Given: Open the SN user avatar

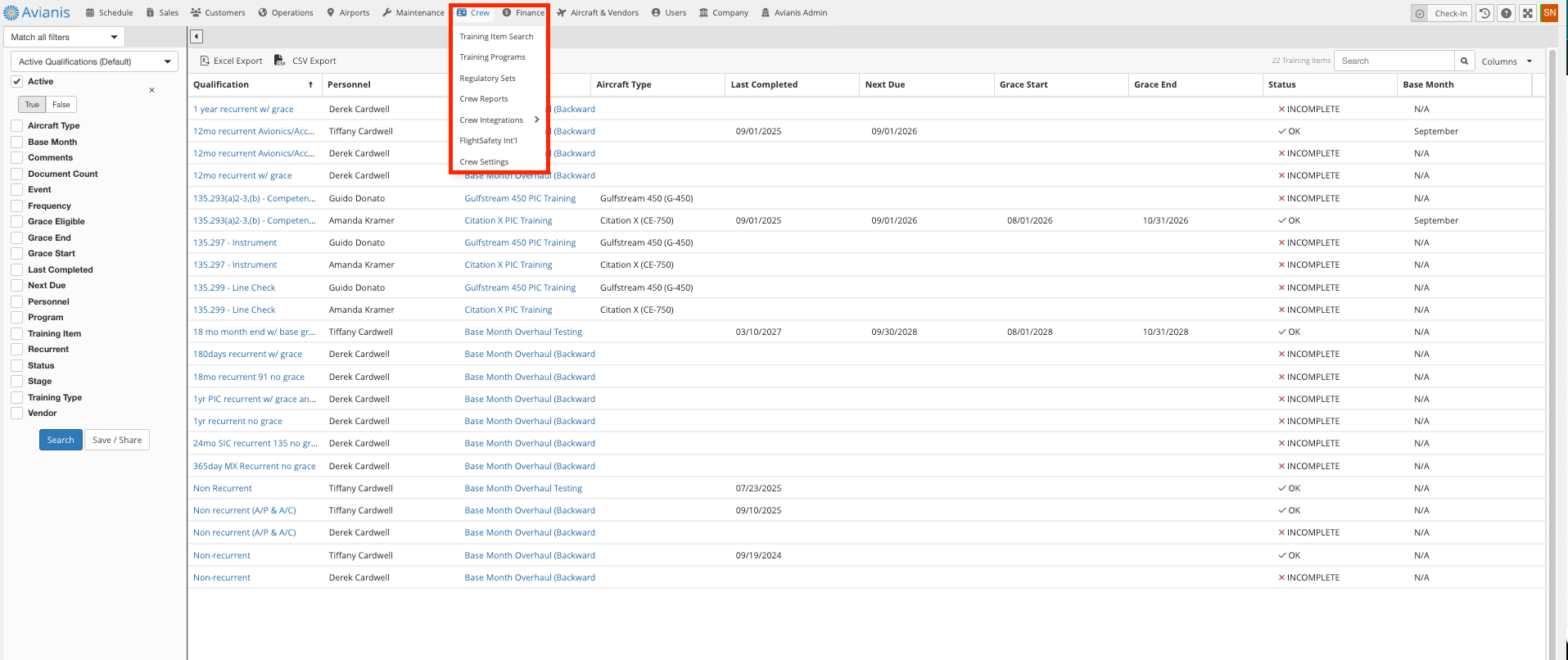Looking at the screenshot, I should 1549,13.
